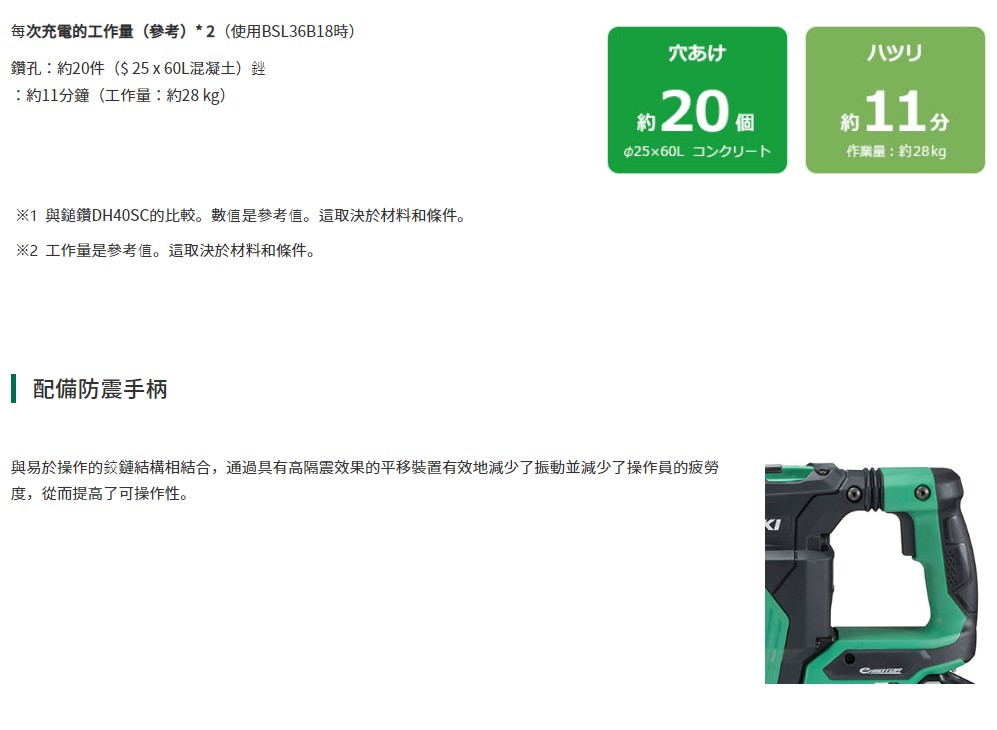Viewport: 997px width, 730px height.
Task: Click the 作業量：約28kg caption in badge
Action: 895,151
